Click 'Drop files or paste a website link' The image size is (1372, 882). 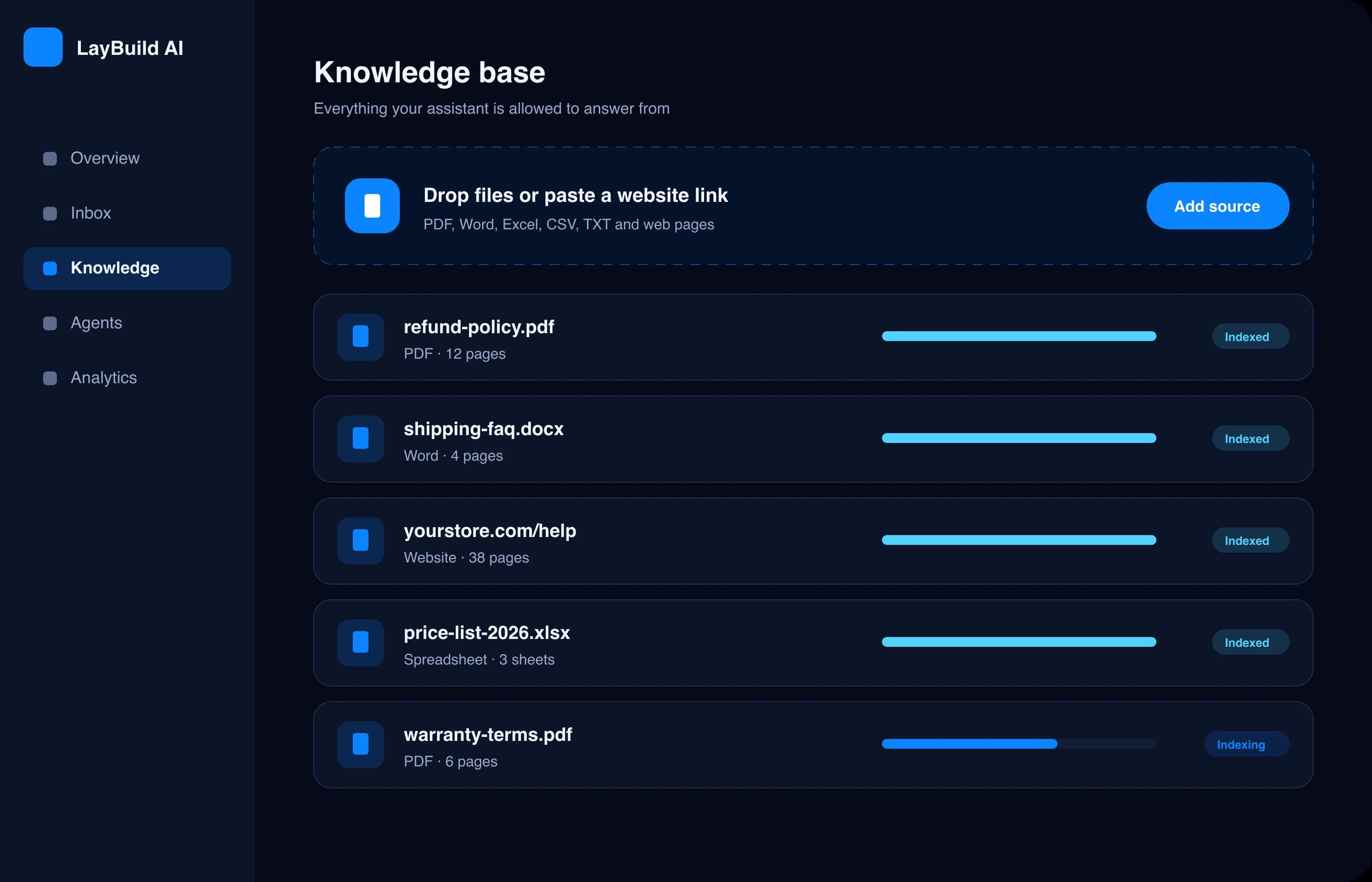tap(575, 196)
